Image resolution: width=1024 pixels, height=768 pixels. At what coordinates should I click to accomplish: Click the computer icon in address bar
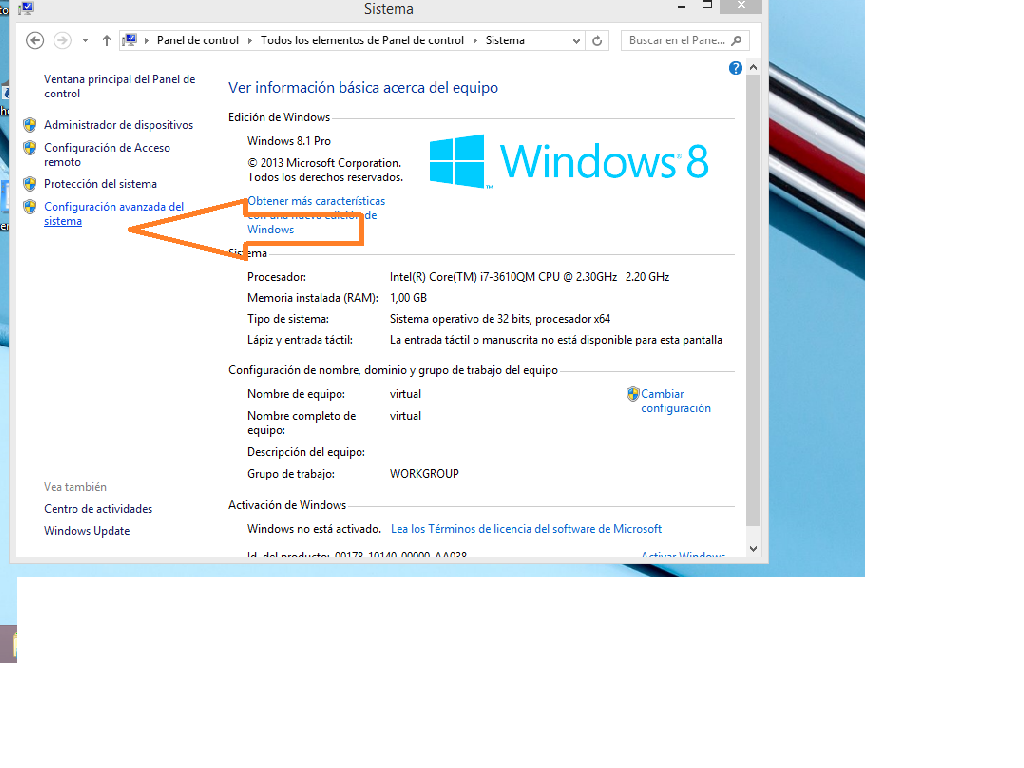[130, 40]
